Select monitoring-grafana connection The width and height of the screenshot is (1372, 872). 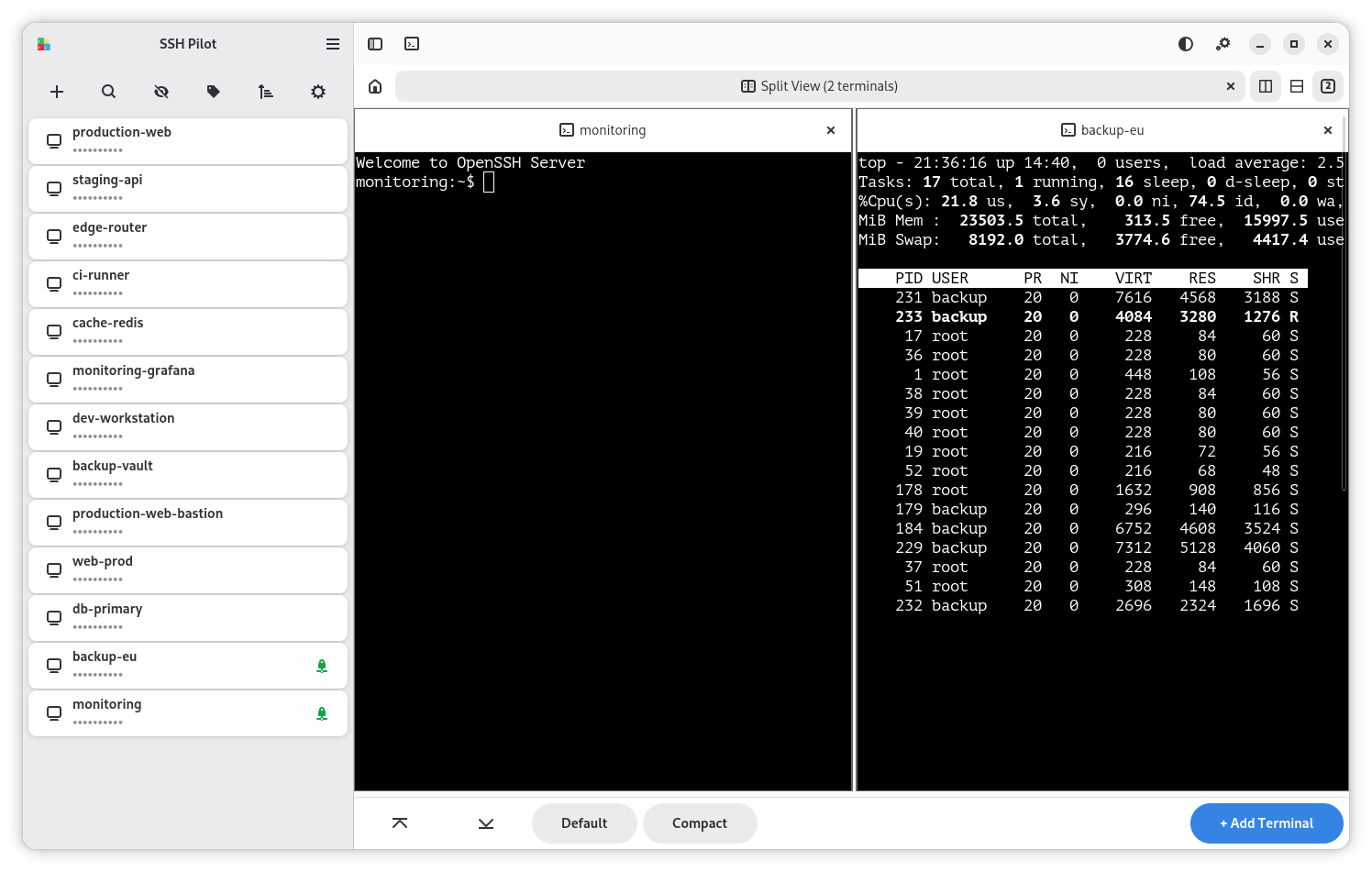(188, 380)
